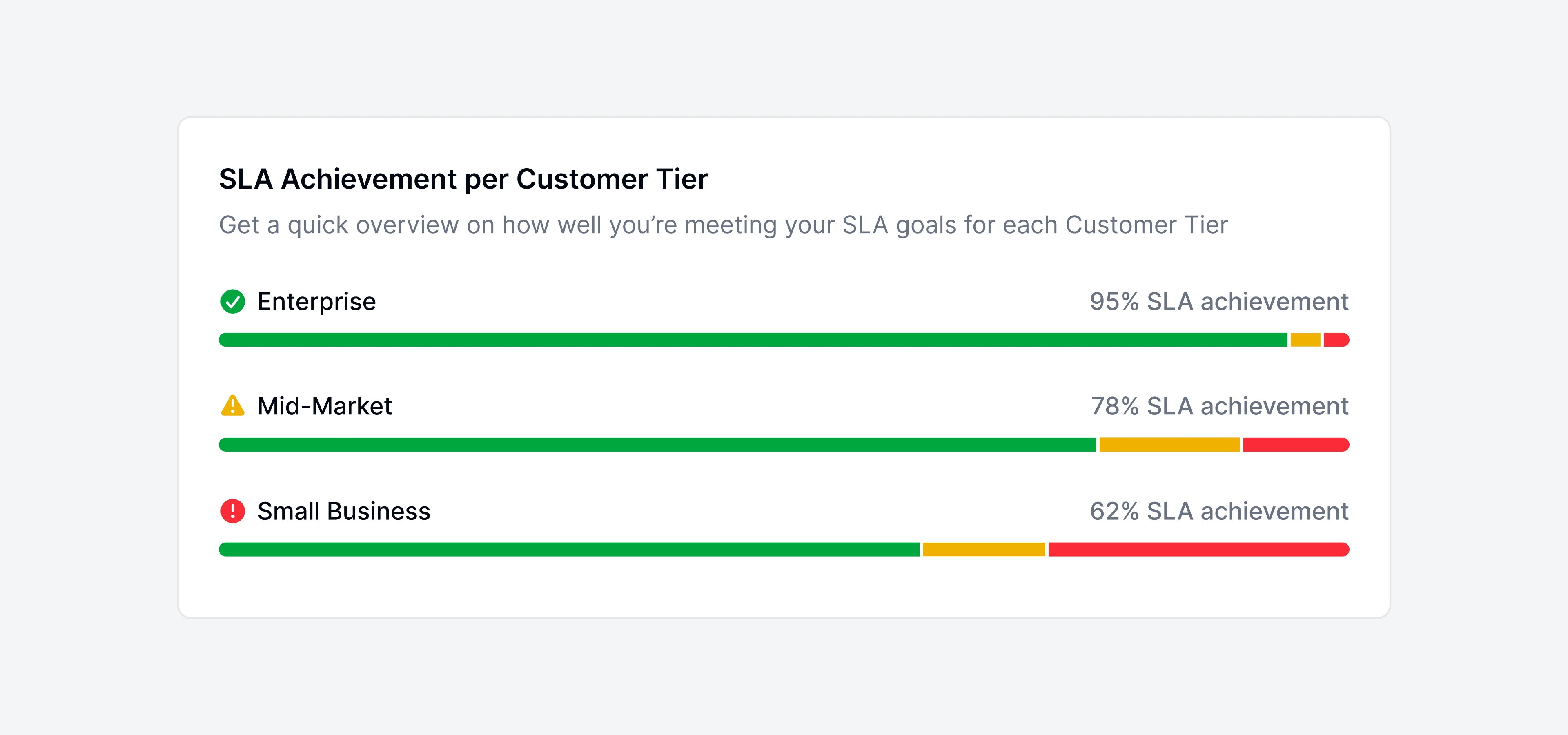The width and height of the screenshot is (1568, 735).
Task: Click the yellow segment of Small Business bar
Action: click(984, 550)
